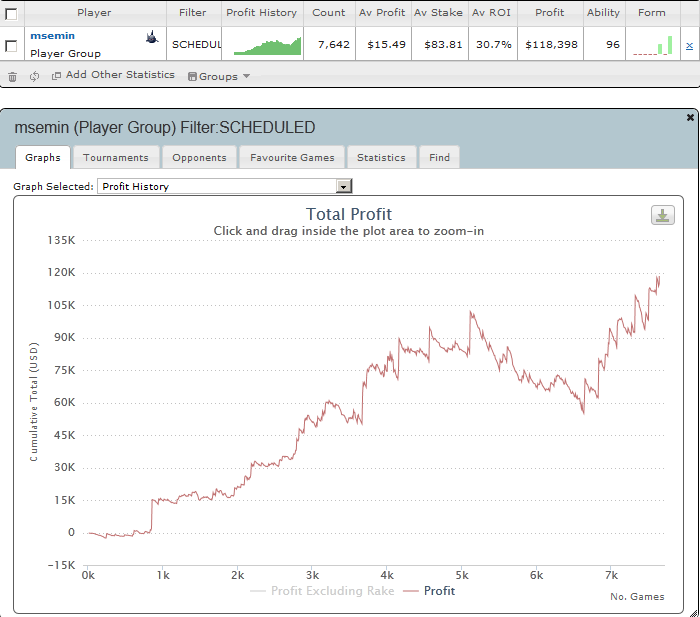This screenshot has height=617, width=700.
Task: Click the Player Group label under msemin
Action: point(65,54)
